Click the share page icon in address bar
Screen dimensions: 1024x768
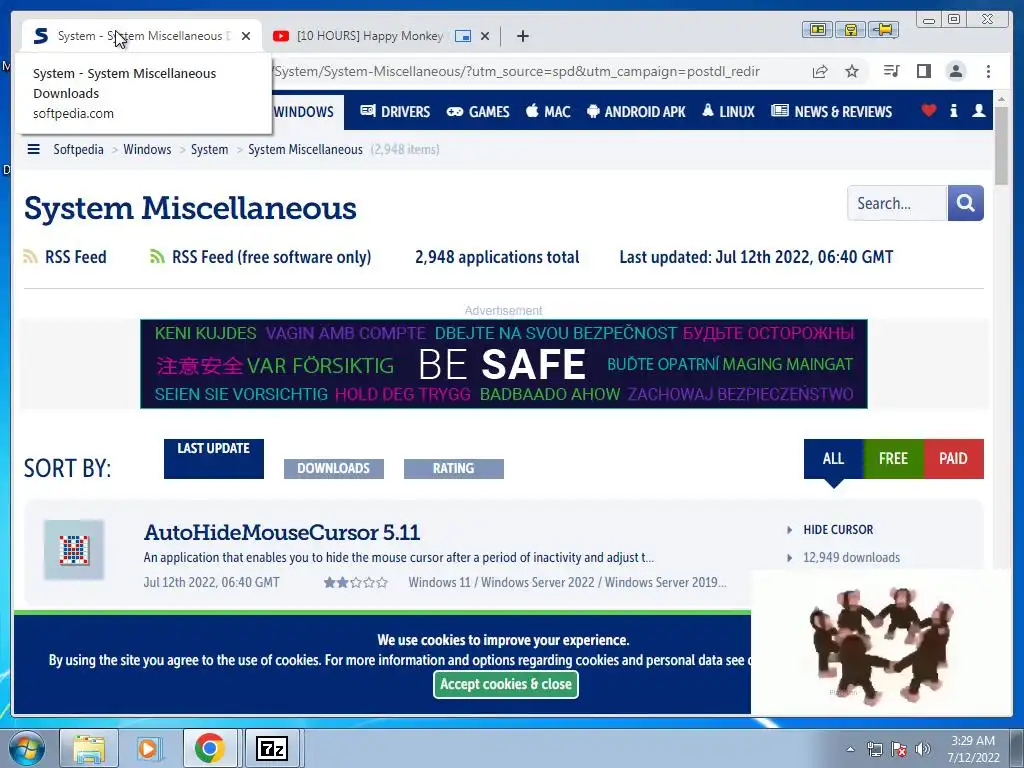click(820, 71)
